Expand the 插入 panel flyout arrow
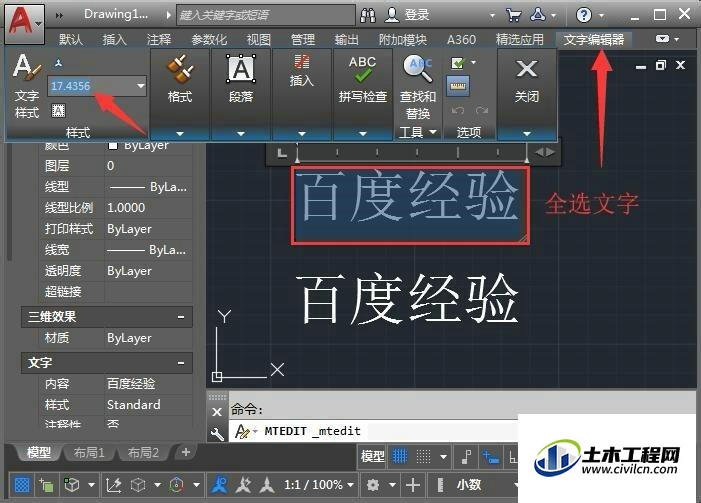701x503 pixels. pyautogui.click(x=302, y=134)
